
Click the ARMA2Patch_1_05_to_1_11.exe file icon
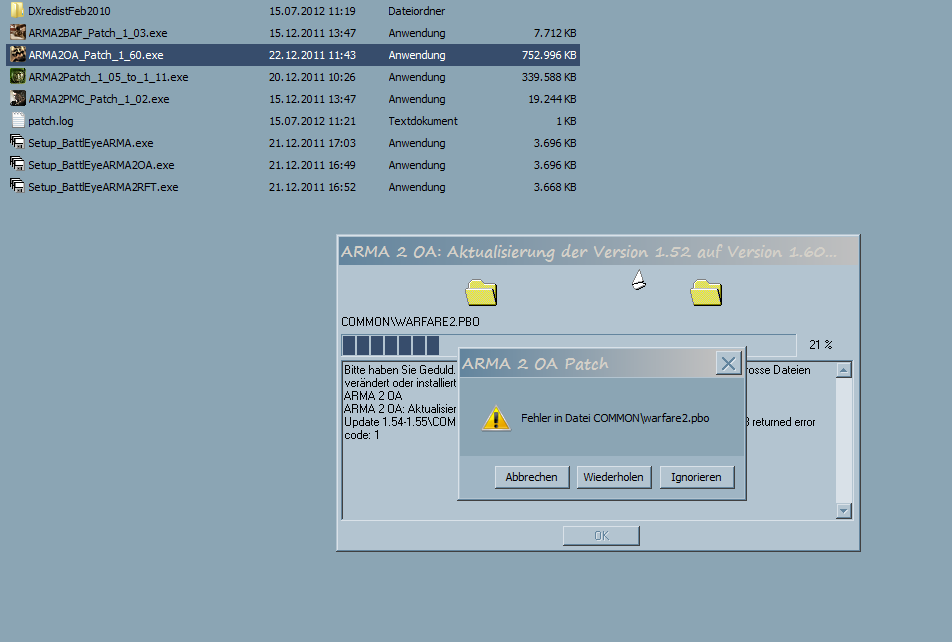click(18, 77)
